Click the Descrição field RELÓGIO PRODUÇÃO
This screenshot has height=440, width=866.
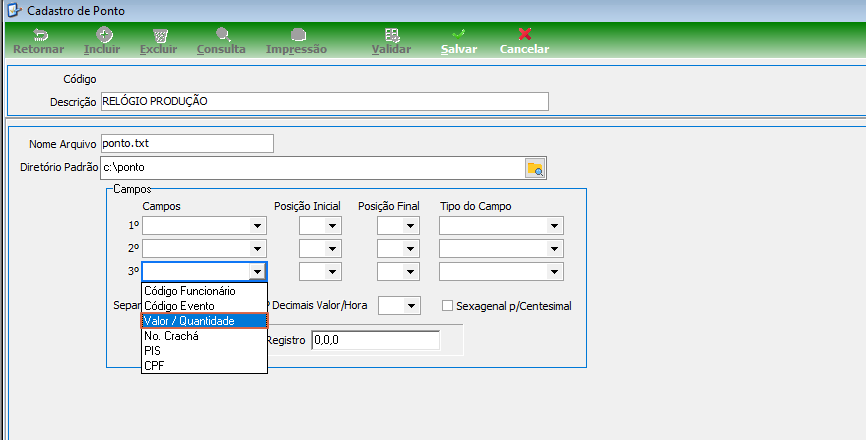pyautogui.click(x=325, y=102)
